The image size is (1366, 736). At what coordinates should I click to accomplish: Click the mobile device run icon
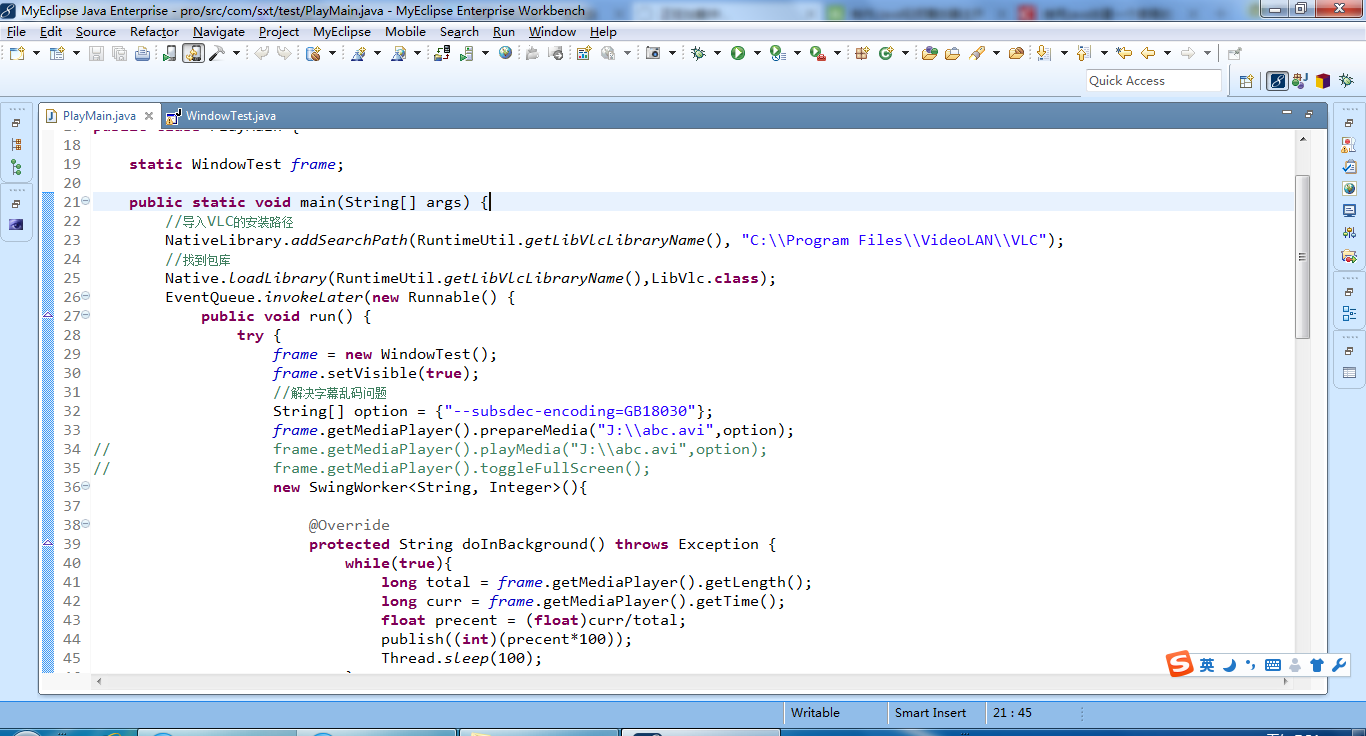coord(169,53)
